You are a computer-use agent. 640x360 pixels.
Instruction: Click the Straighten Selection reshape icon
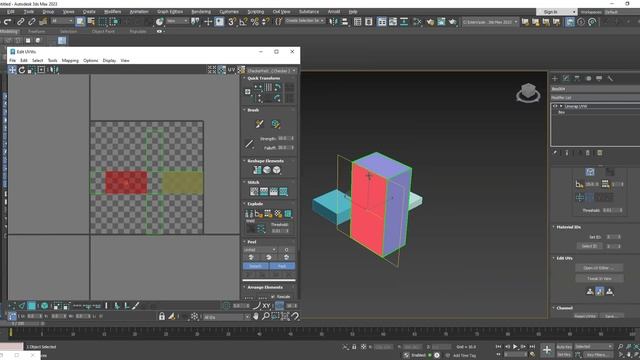click(x=257, y=170)
